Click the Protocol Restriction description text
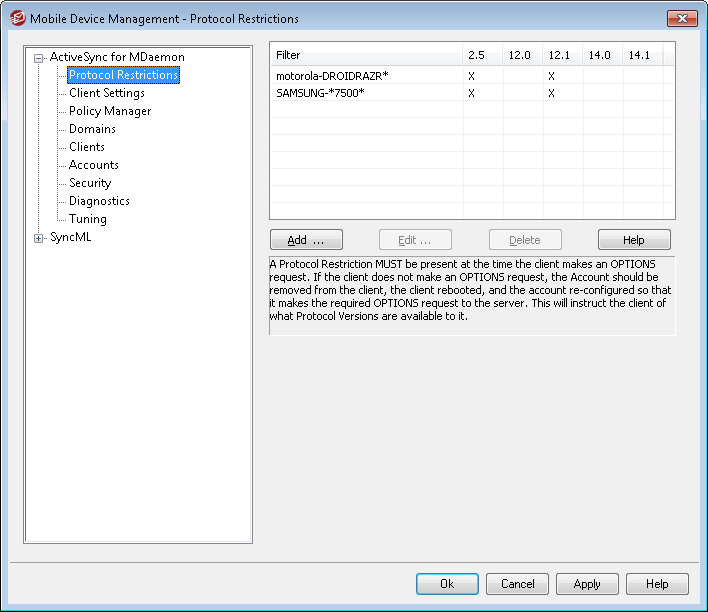 click(470, 290)
